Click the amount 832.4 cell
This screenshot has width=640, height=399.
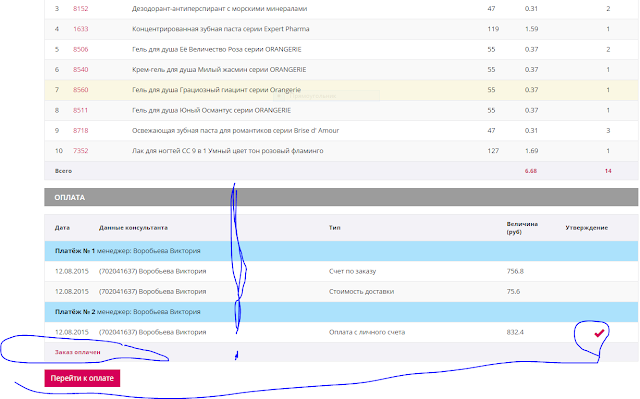[515, 332]
